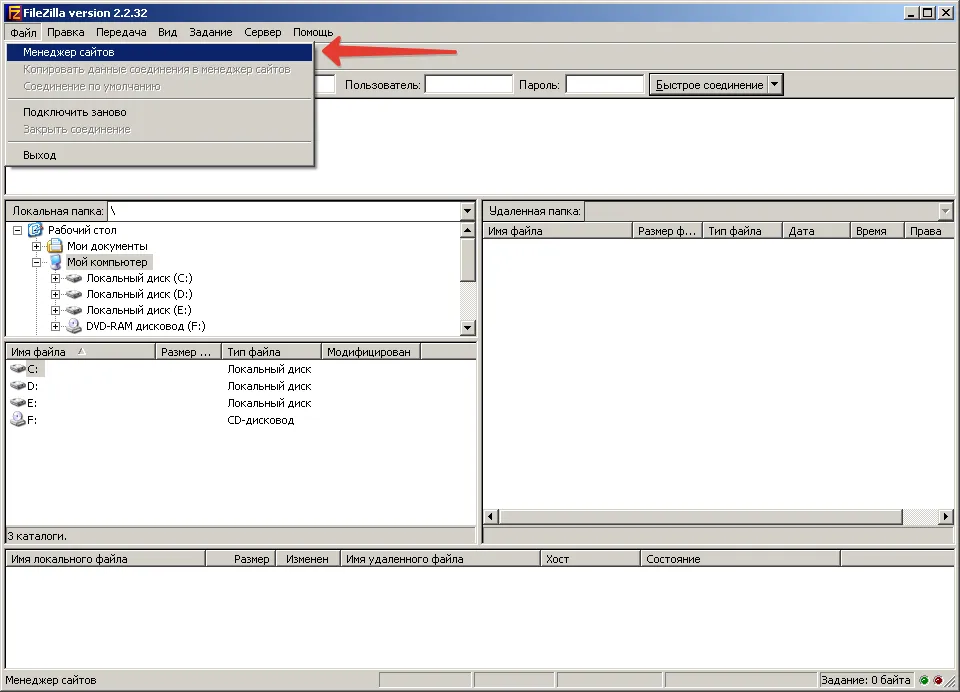The height and width of the screenshot is (692, 960).
Task: Select the Рабочий стол desktop icon in the tree
Action: 36,230
